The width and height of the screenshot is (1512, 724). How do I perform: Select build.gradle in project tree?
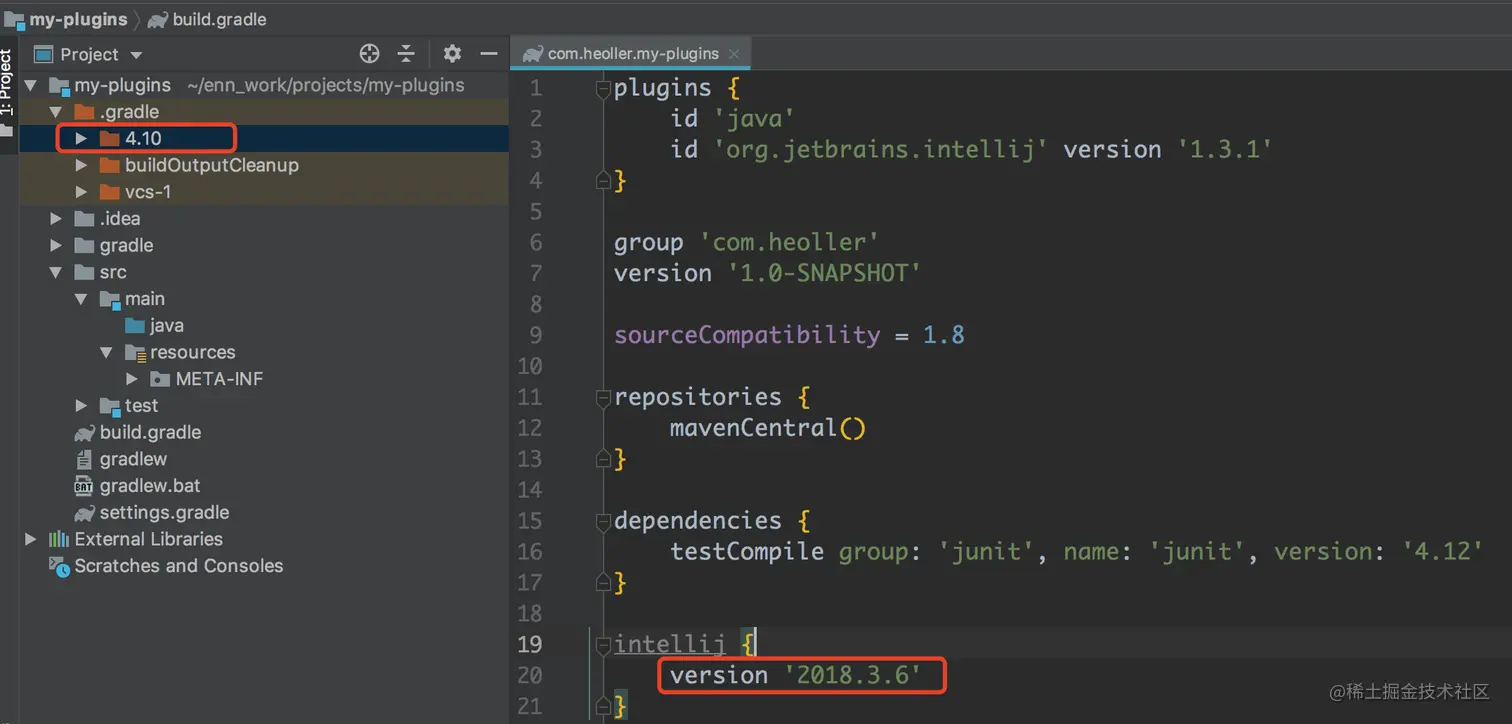(264, 432)
